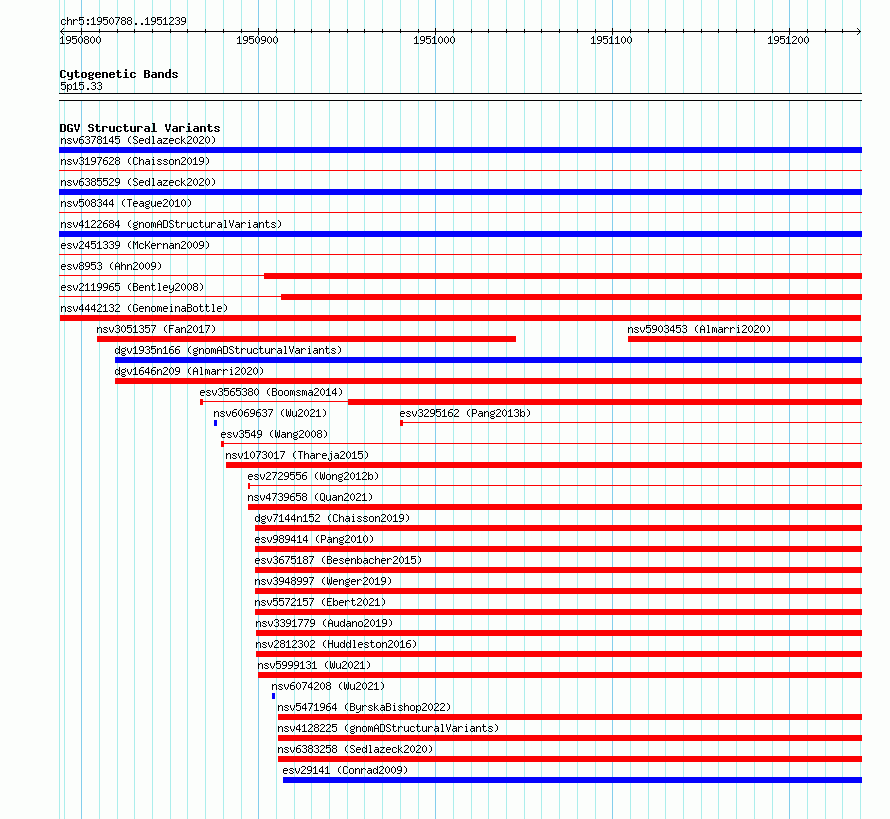890x819 pixels.
Task: Click the nsv6378145 (Sedlazeck2020) variant label
Action: click(138, 140)
